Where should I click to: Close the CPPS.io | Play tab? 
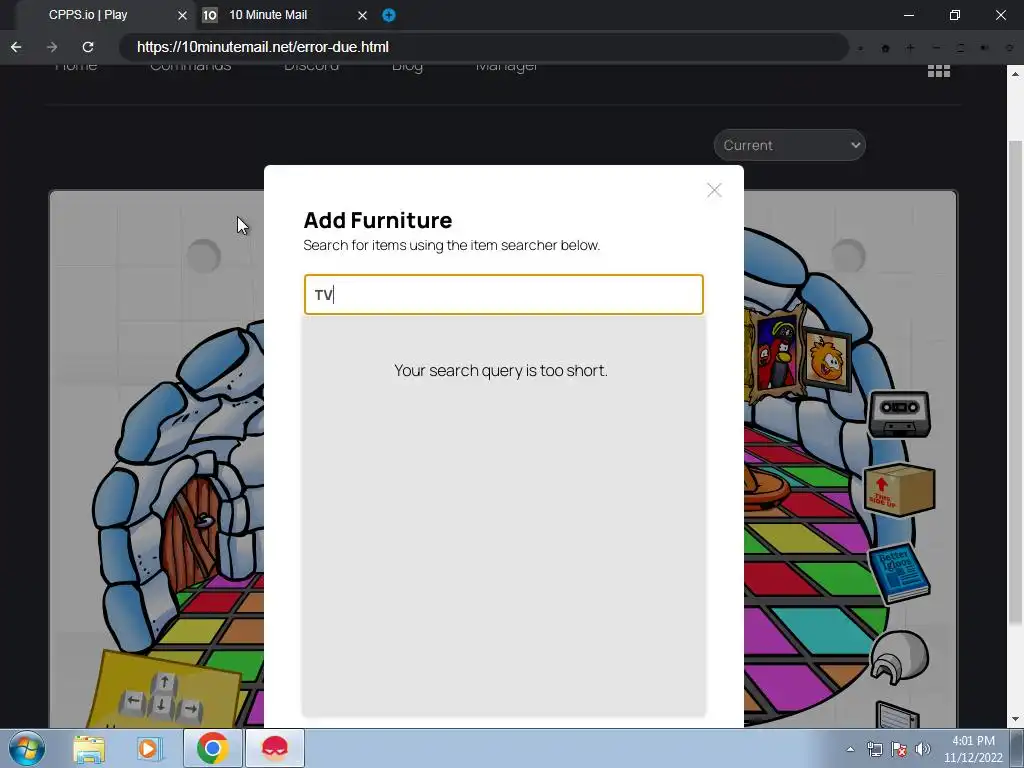(182, 15)
